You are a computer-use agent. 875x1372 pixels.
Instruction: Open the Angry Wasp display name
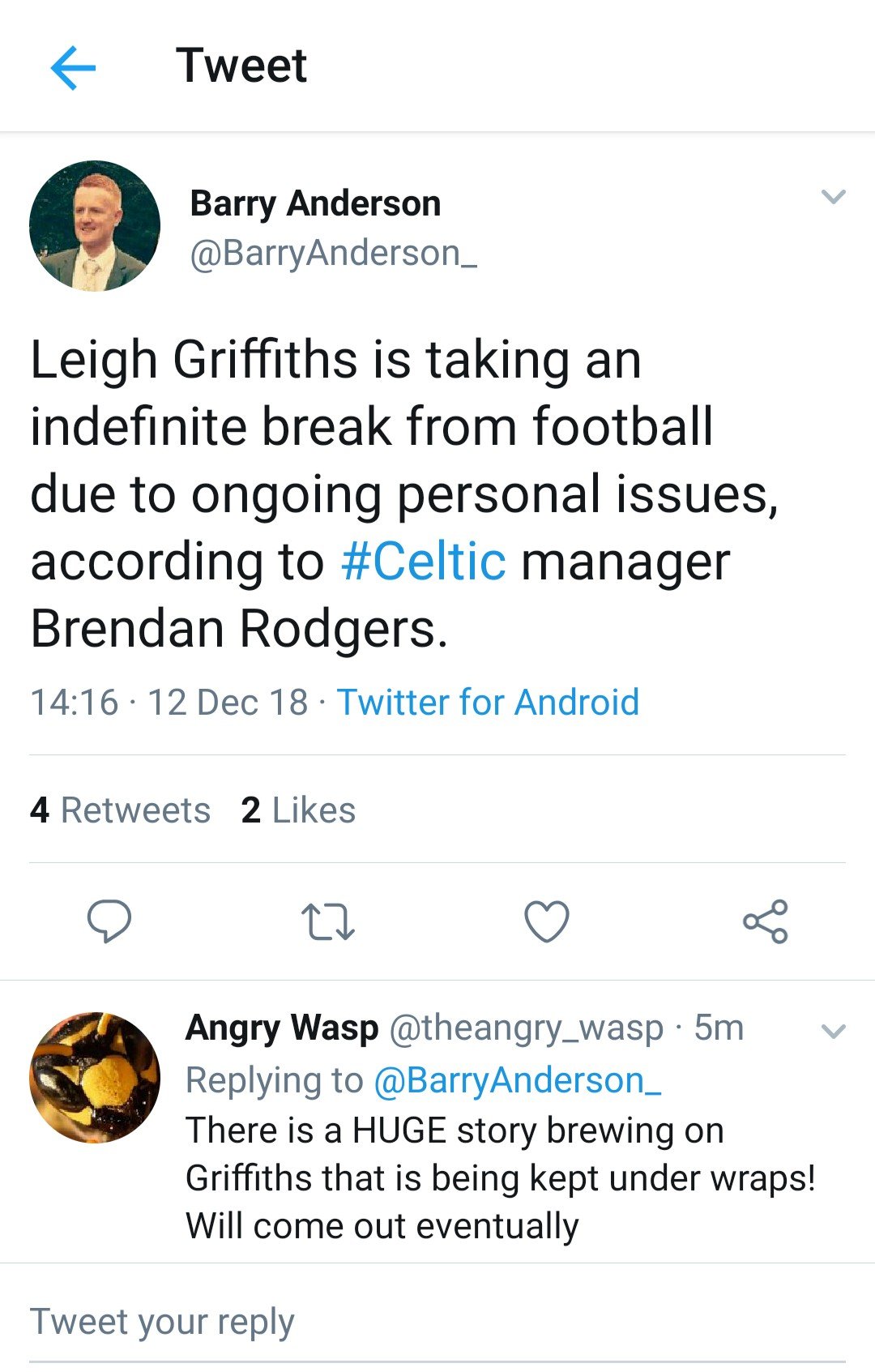click(x=282, y=1028)
